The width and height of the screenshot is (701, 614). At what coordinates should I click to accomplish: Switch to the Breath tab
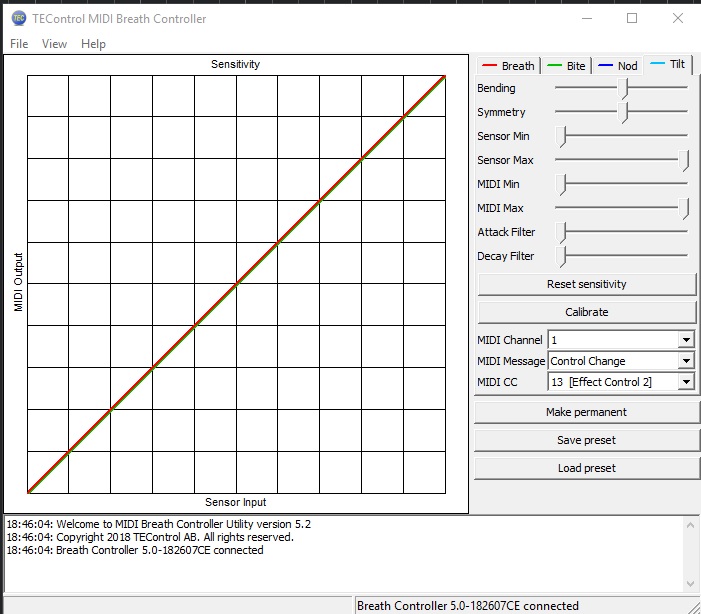pyautogui.click(x=508, y=66)
